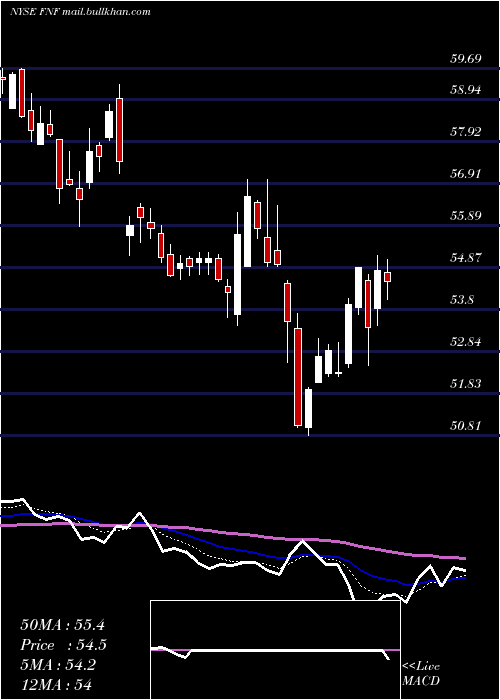Screen dimensions: 500x700
Task: Click the 5MA : 54.2 readout
Action: click(58, 664)
